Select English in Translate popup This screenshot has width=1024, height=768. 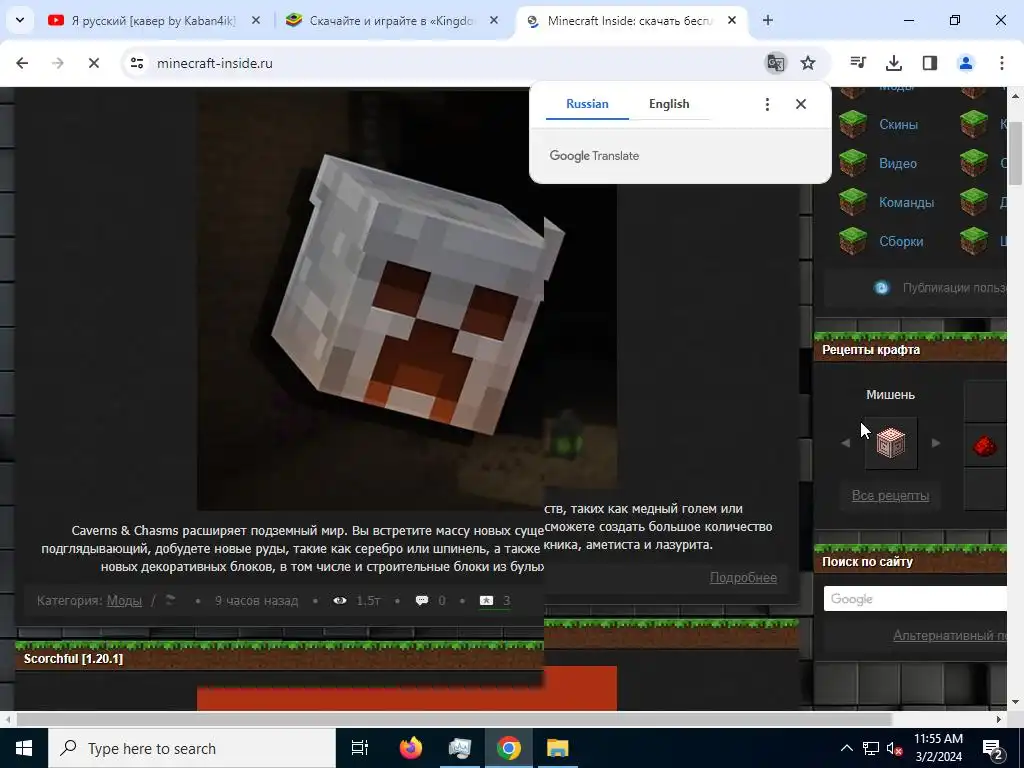coord(669,104)
